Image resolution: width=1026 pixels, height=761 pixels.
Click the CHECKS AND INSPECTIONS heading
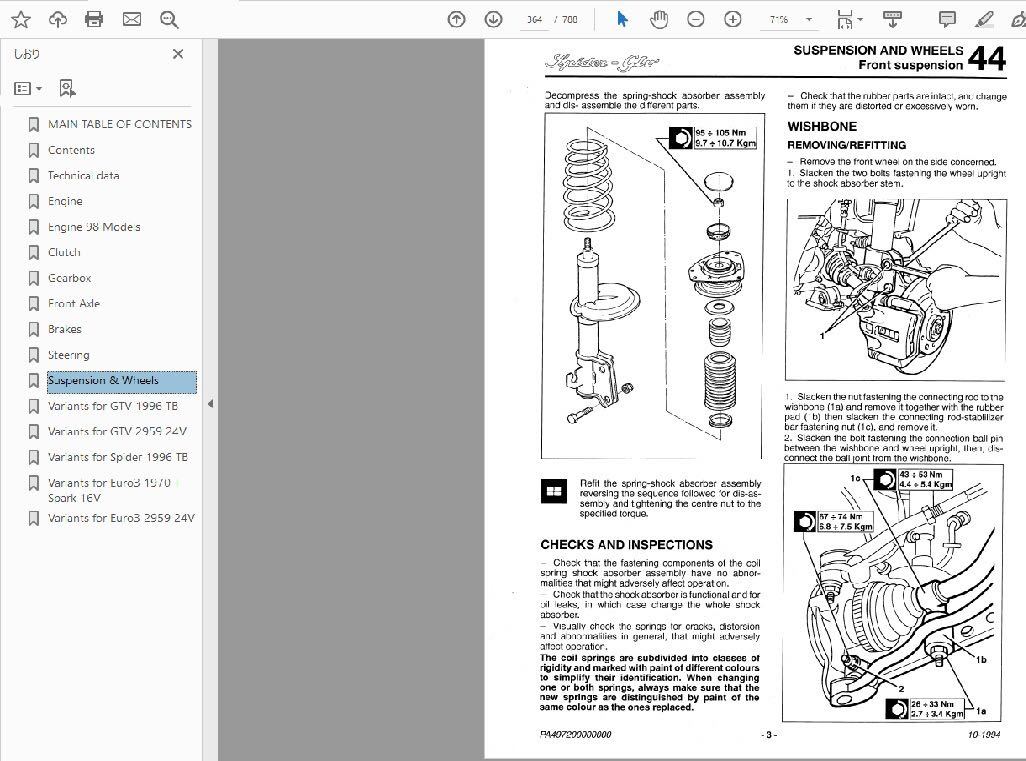(x=626, y=545)
